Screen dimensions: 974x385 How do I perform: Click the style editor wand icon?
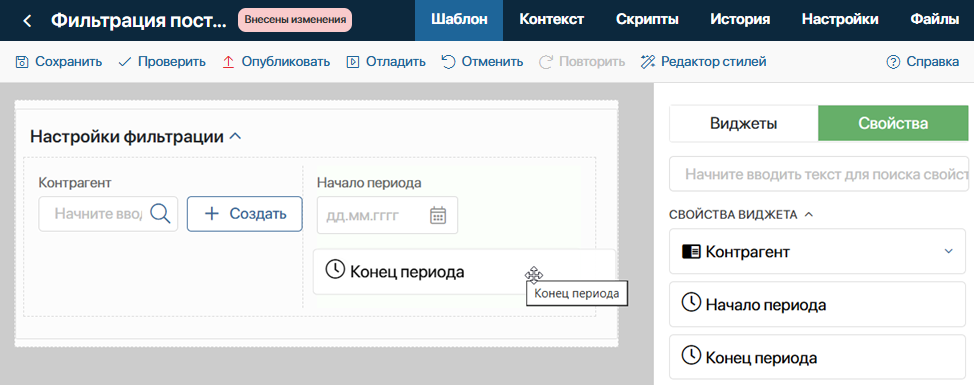click(x=648, y=61)
